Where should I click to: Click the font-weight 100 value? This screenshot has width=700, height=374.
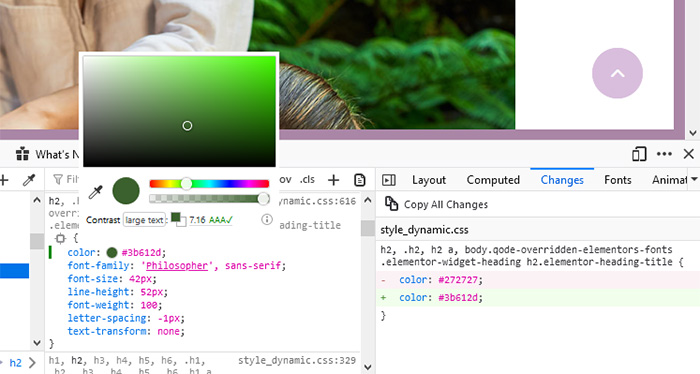149,305
